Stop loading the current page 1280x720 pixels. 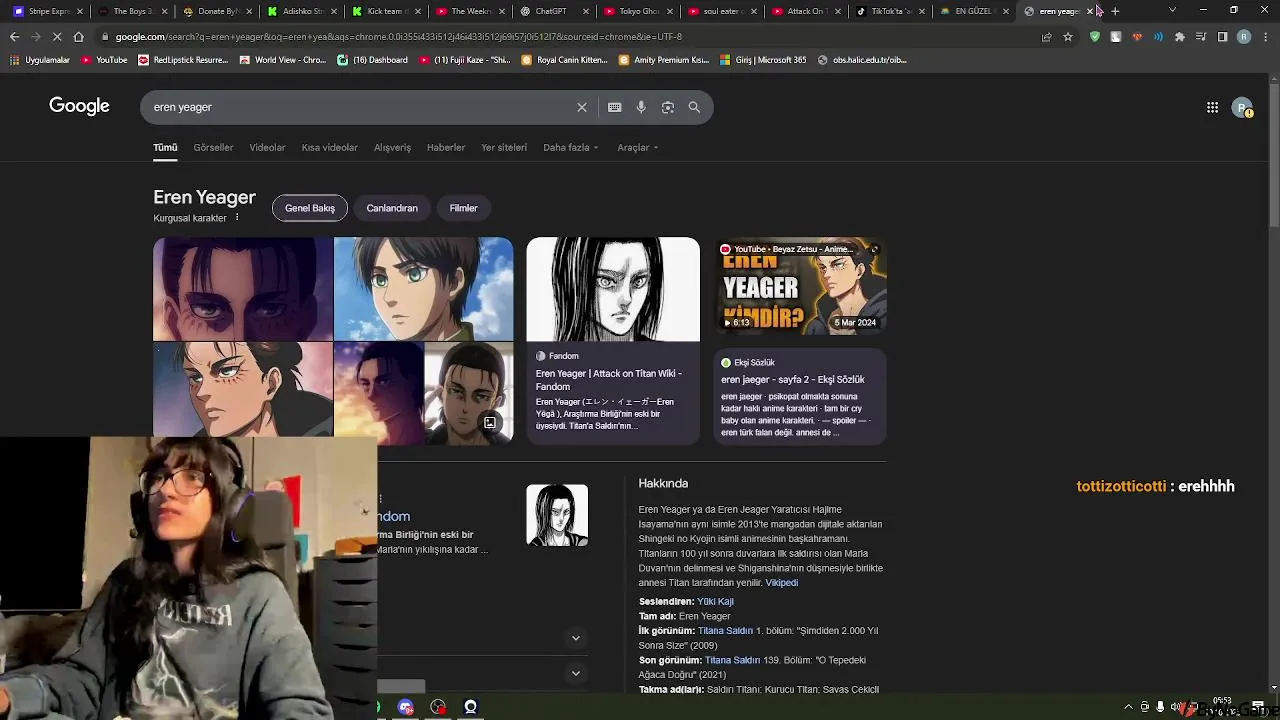pos(57,37)
